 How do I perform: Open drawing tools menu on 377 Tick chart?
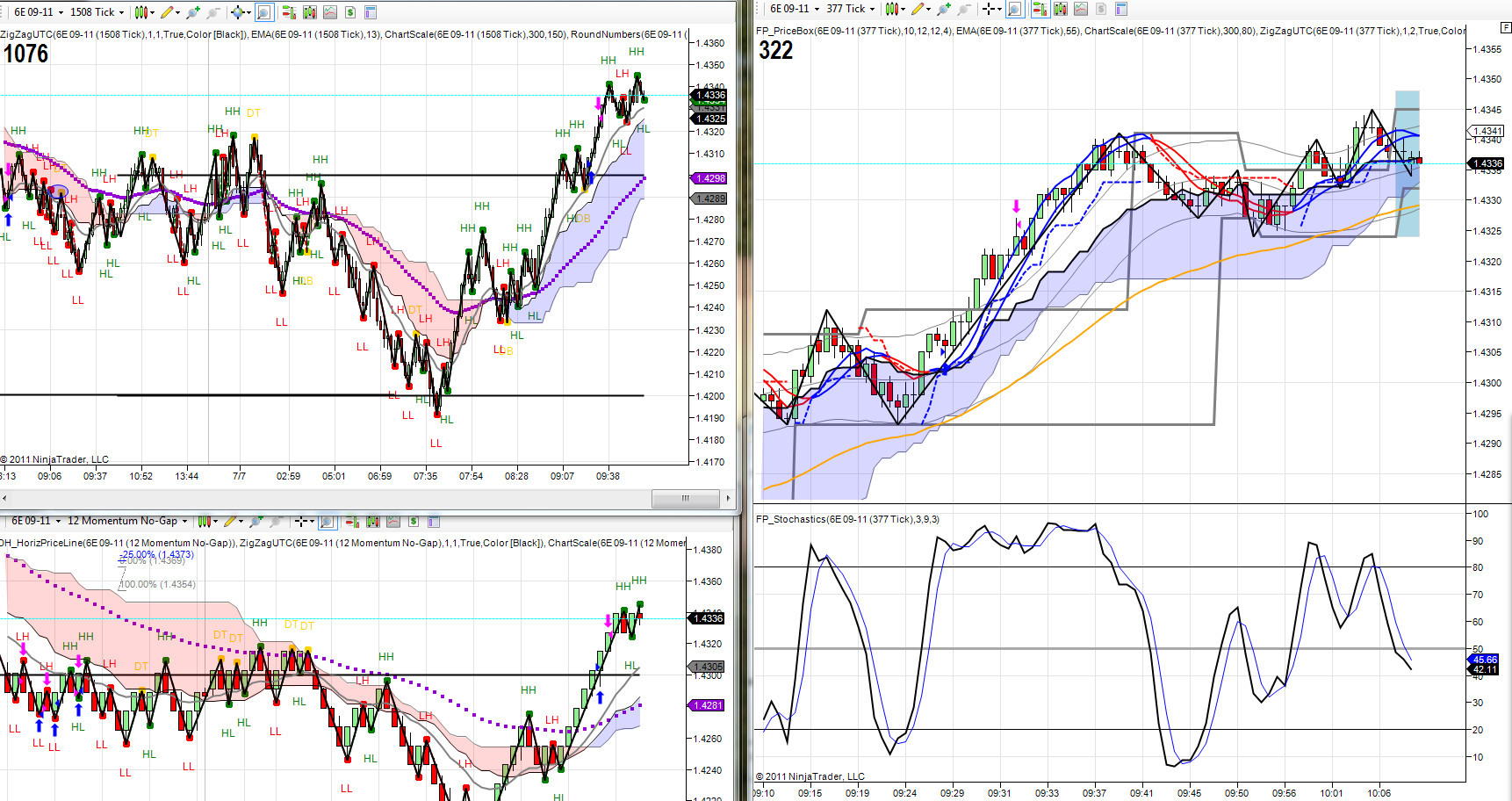[920, 9]
